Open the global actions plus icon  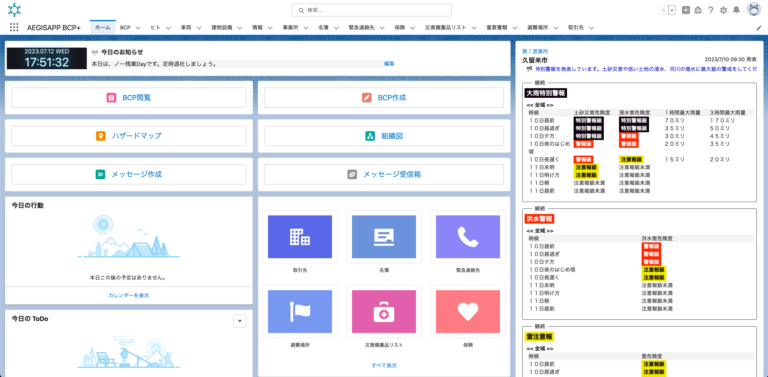[686, 10]
